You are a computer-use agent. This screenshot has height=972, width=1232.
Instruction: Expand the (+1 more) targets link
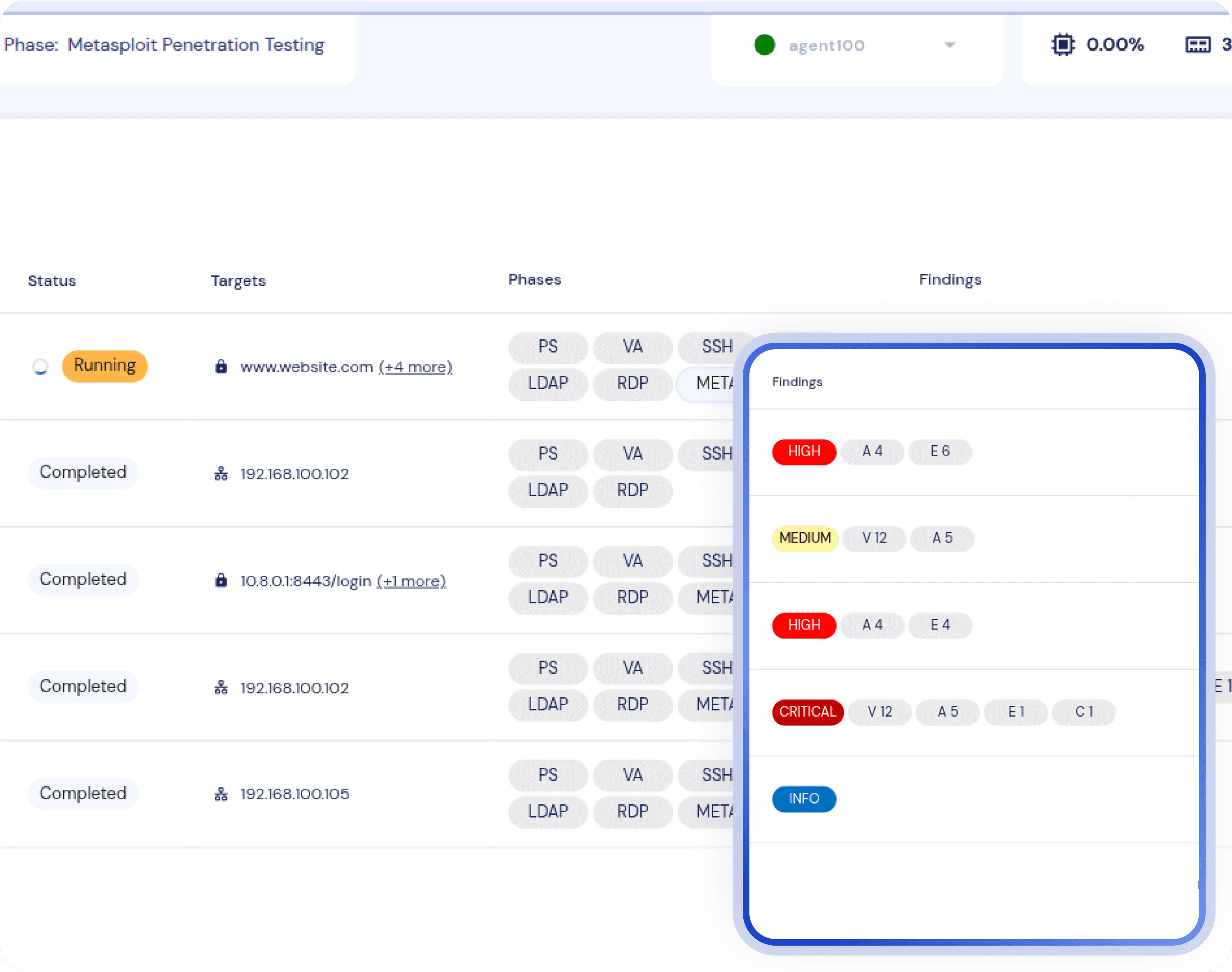point(411,581)
